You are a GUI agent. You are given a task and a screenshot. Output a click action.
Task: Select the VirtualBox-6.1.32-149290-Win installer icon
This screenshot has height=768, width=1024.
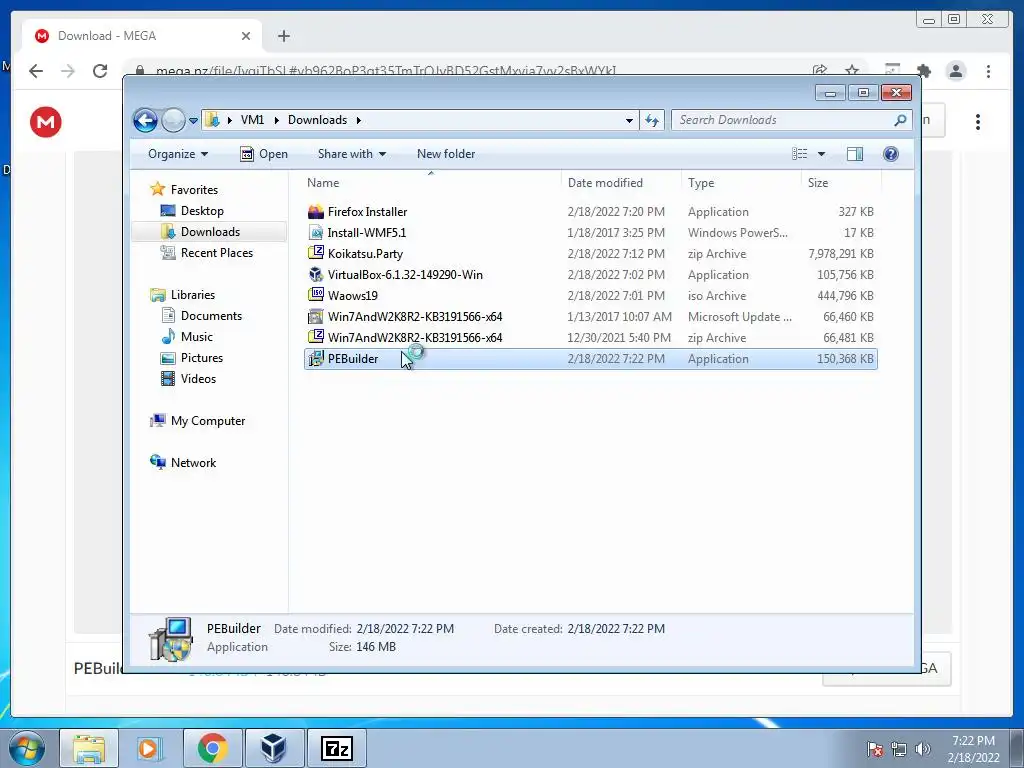(315, 275)
